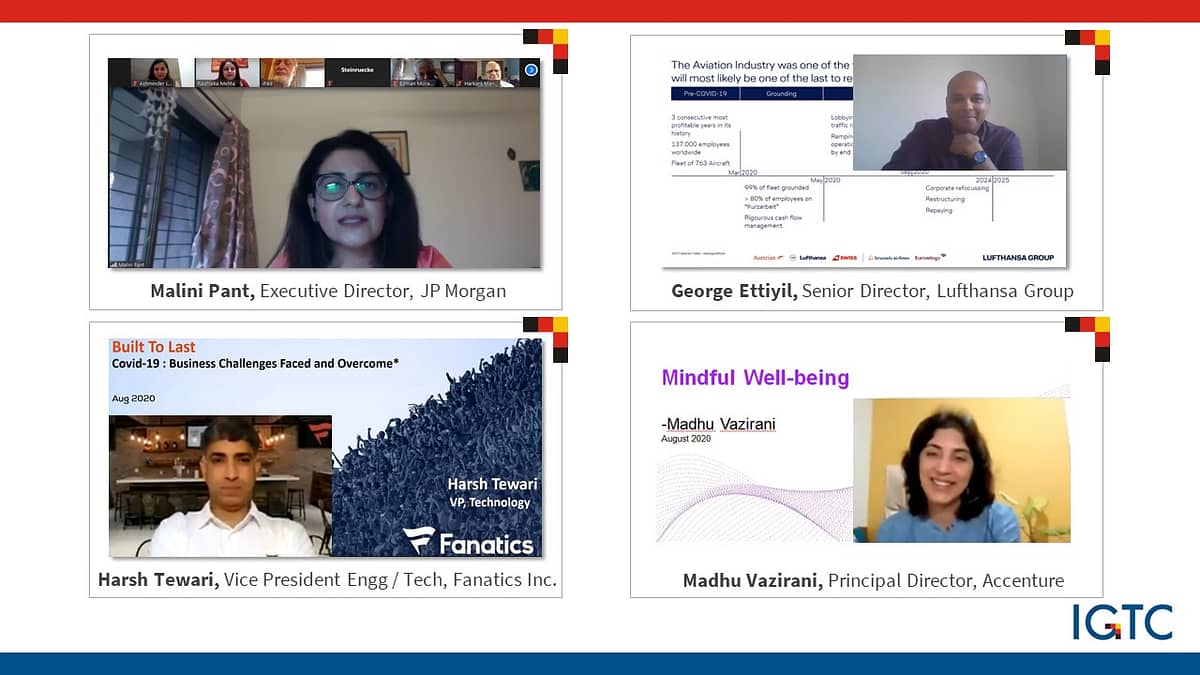Click the Pre-COVID-19 header on timeline slide
This screenshot has width=1200, height=675.
(x=705, y=93)
